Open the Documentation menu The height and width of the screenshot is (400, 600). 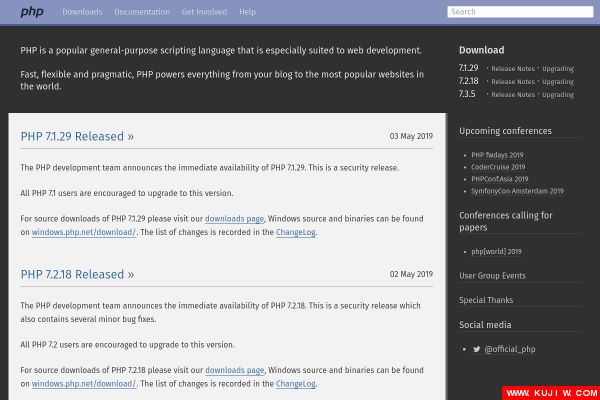click(x=142, y=12)
